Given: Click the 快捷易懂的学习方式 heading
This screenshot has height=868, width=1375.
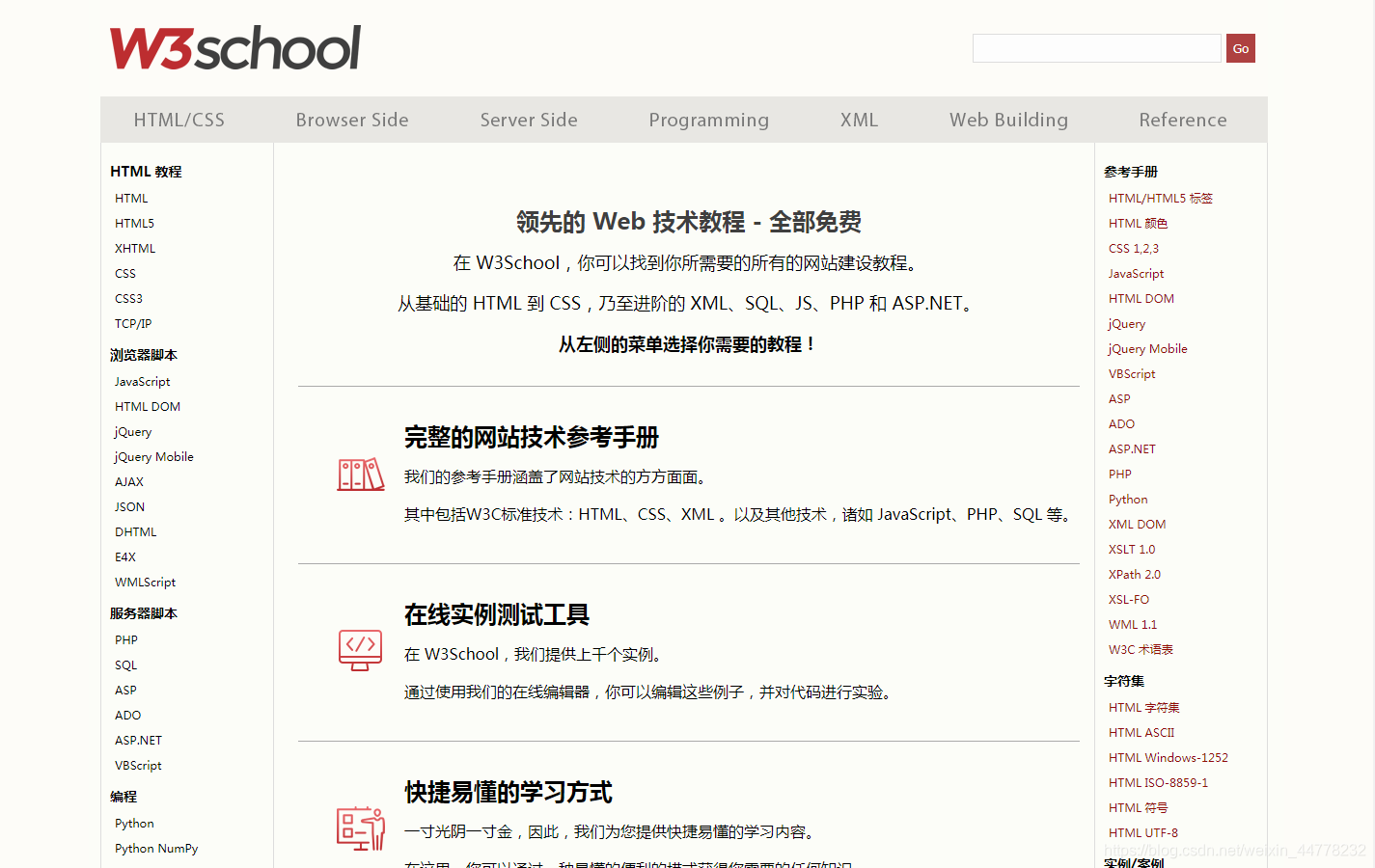Looking at the screenshot, I should pos(509,792).
